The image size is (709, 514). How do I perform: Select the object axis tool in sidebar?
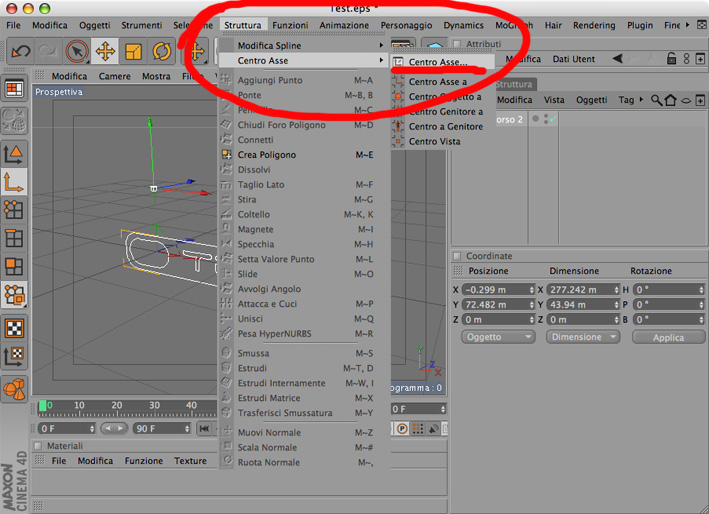coord(14,182)
